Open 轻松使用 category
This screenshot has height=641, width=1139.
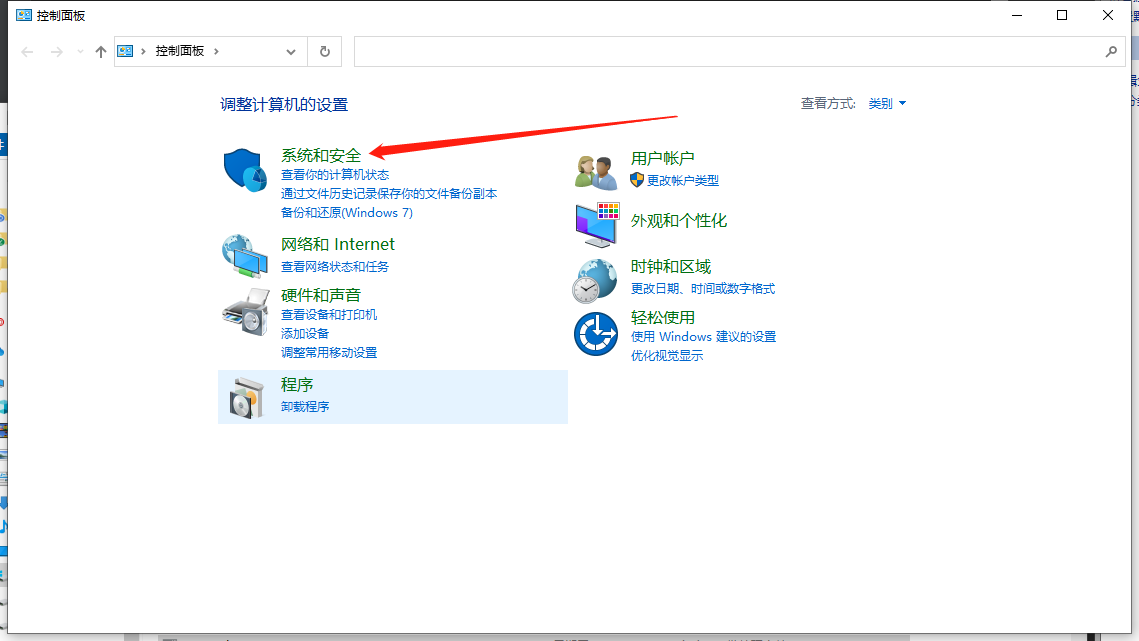662,318
